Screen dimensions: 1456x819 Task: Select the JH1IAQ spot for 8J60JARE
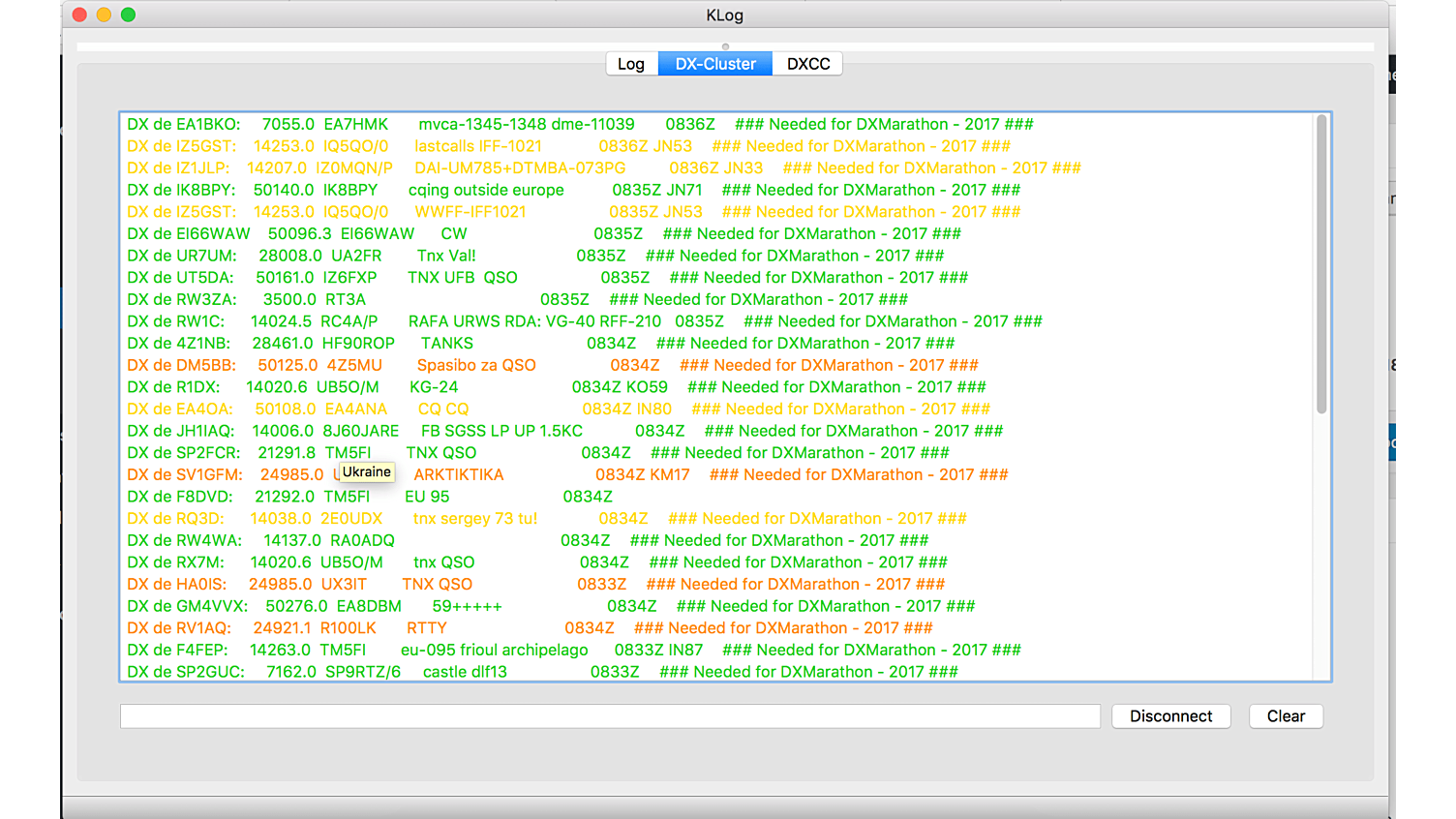564,432
